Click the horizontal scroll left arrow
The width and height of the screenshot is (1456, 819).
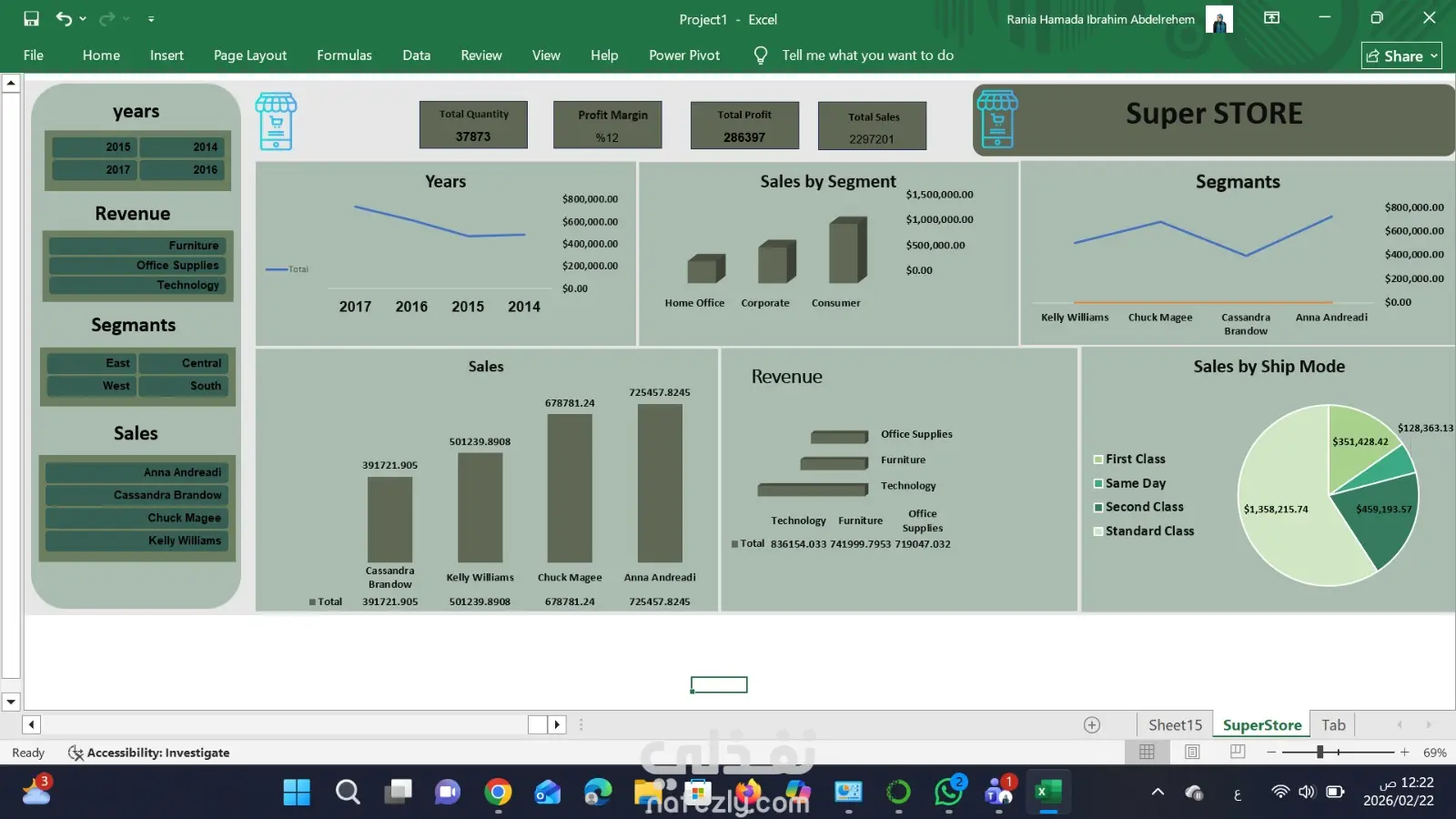pos(32,725)
